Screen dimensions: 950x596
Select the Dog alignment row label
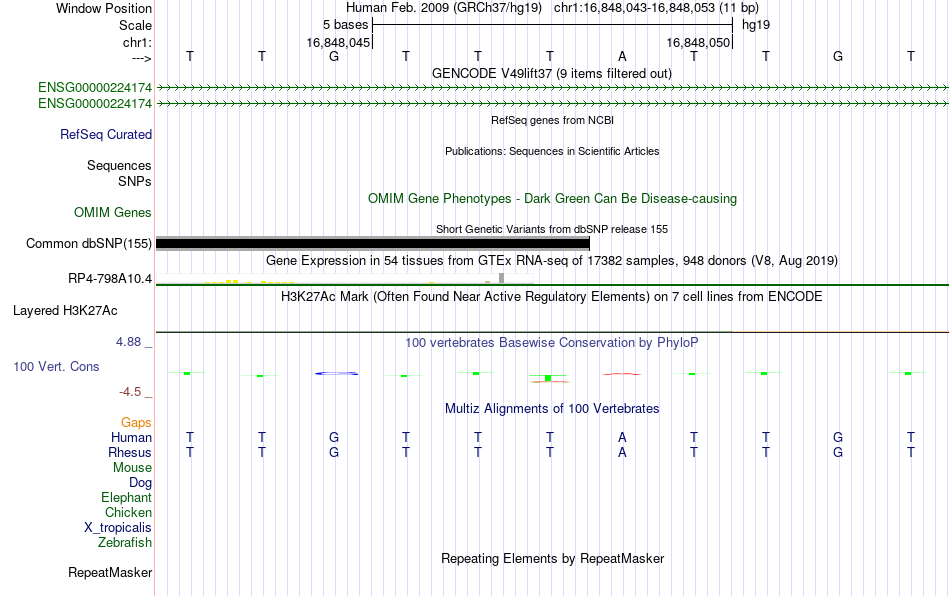pyautogui.click(x=140, y=483)
